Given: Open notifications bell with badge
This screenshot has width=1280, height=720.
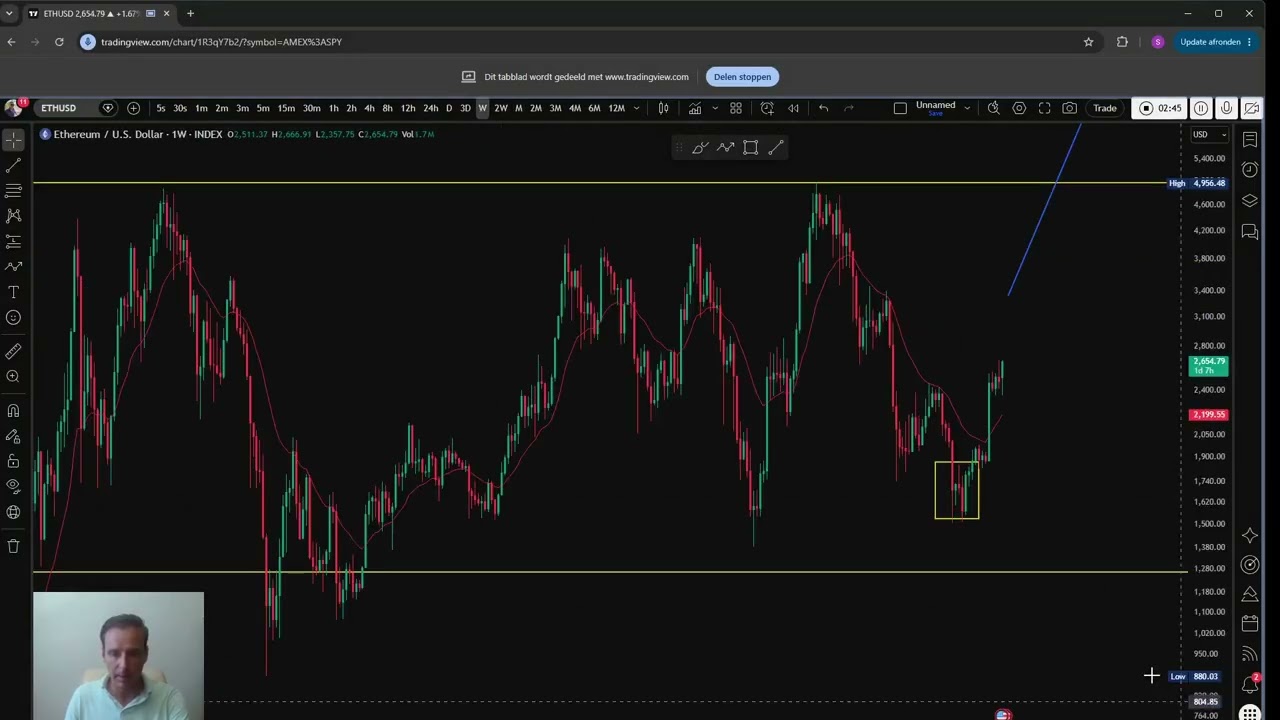Looking at the screenshot, I should [x=1250, y=684].
